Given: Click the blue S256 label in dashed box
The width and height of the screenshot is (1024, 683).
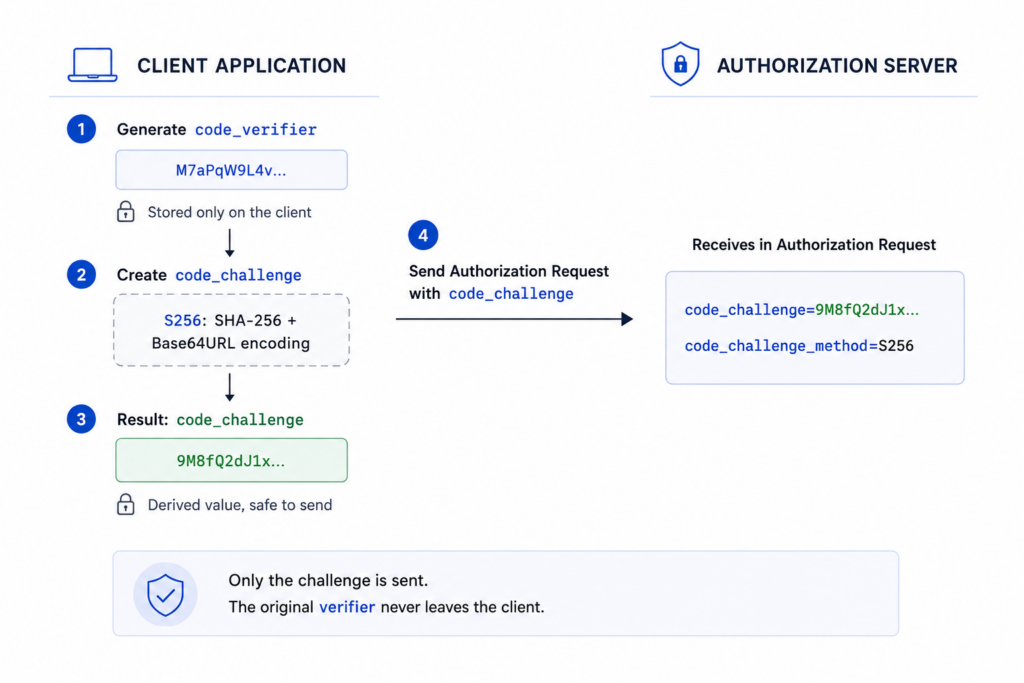Looking at the screenshot, I should [182, 321].
